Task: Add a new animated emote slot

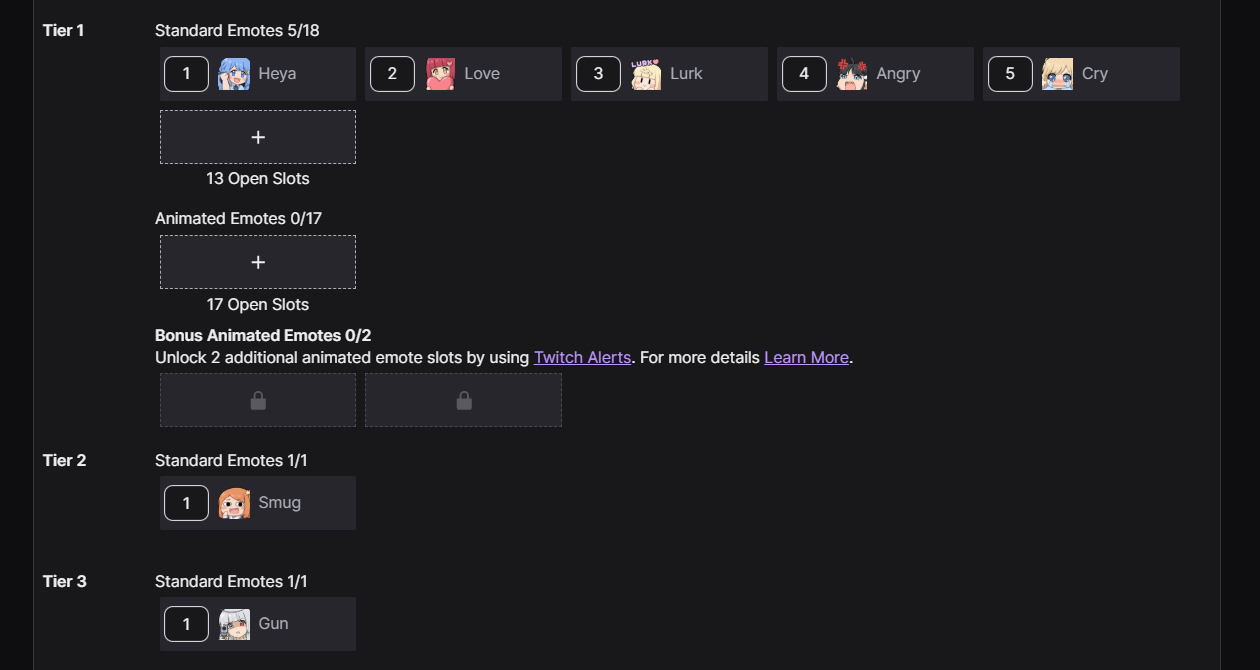Action: pos(258,262)
